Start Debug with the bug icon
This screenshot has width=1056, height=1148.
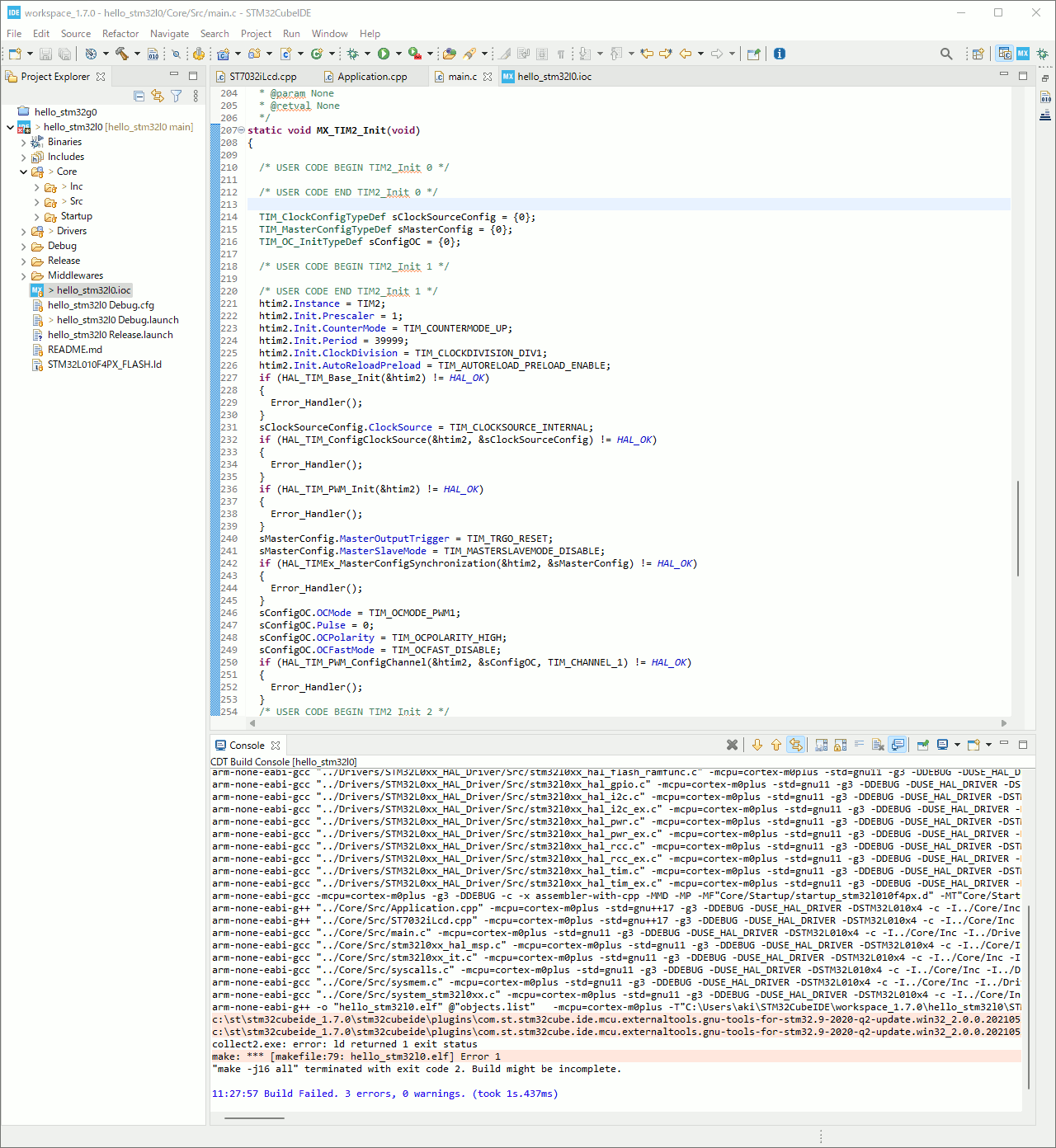(352, 54)
